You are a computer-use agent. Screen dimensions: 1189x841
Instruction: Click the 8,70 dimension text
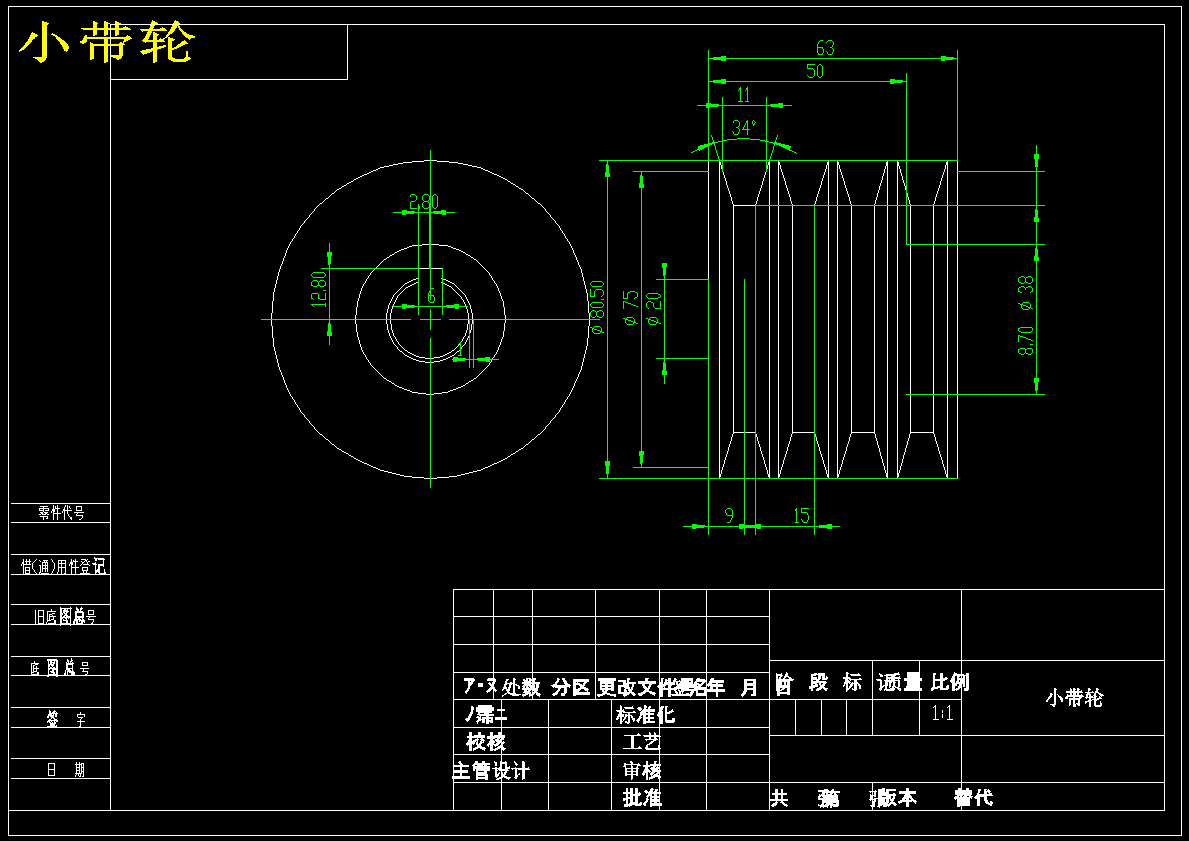click(1025, 340)
